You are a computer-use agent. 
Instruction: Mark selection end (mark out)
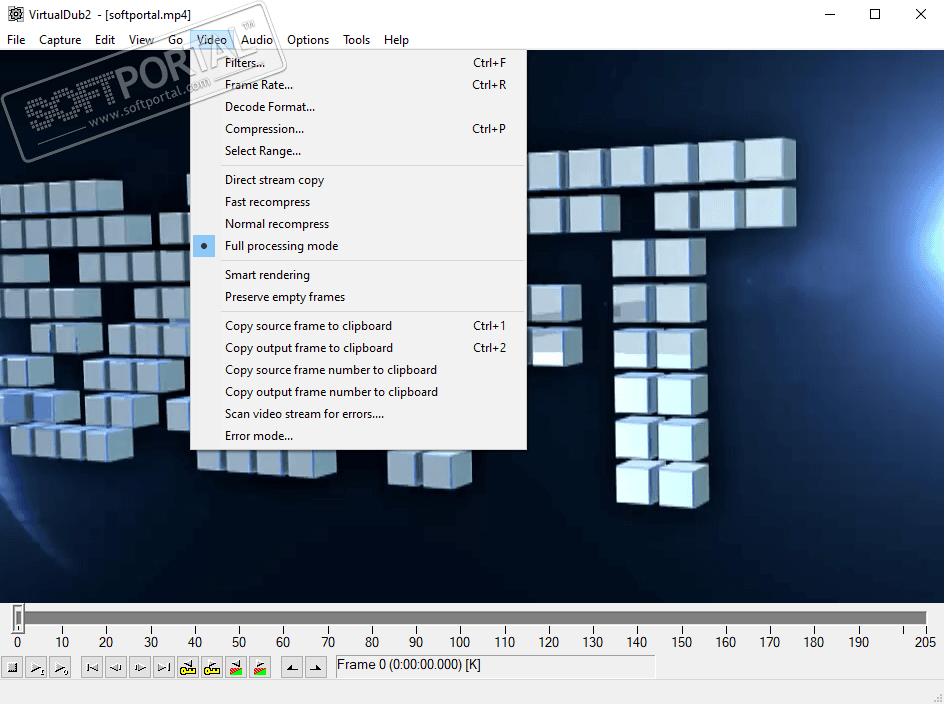coord(316,667)
